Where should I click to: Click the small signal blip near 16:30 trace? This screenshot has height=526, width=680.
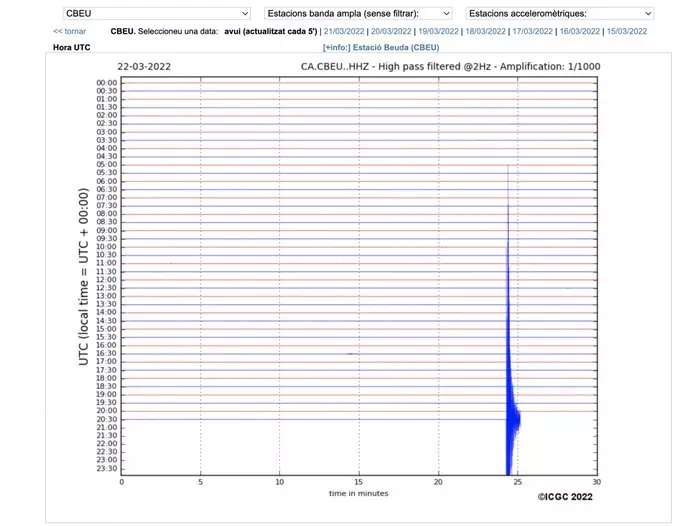(351, 353)
